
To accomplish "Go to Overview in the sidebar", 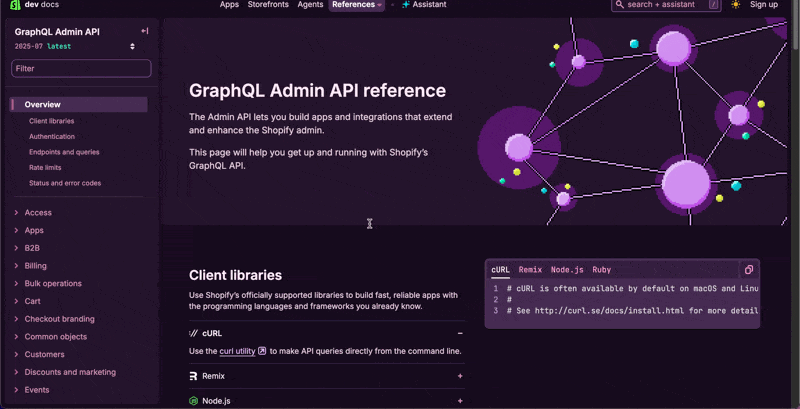I will coord(79,105).
